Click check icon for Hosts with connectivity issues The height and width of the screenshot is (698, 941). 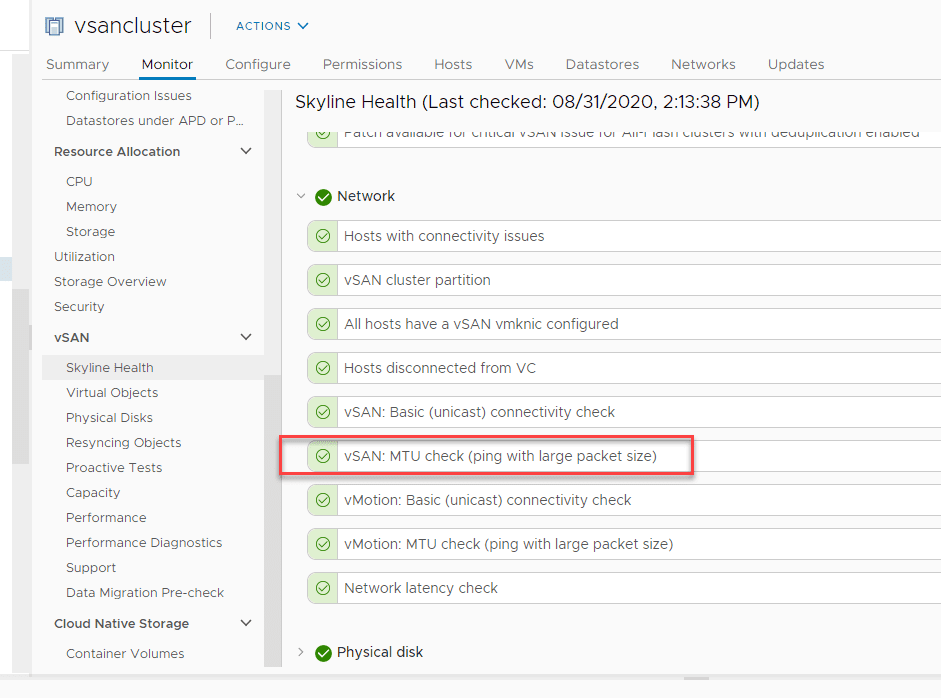[x=322, y=237]
